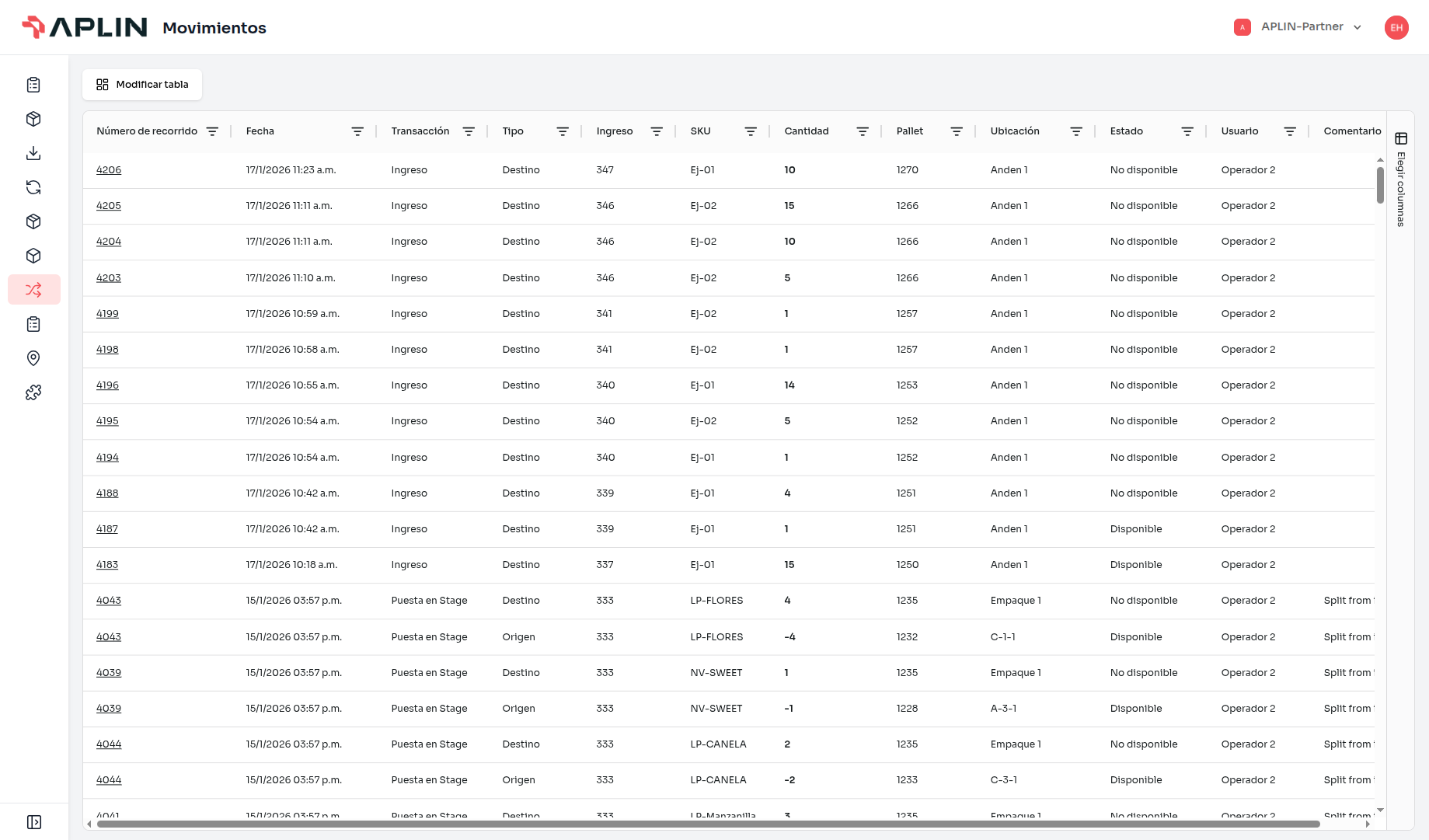Open the Elegir columnas side panel
Screen dimensions: 1429x840
[1401, 180]
